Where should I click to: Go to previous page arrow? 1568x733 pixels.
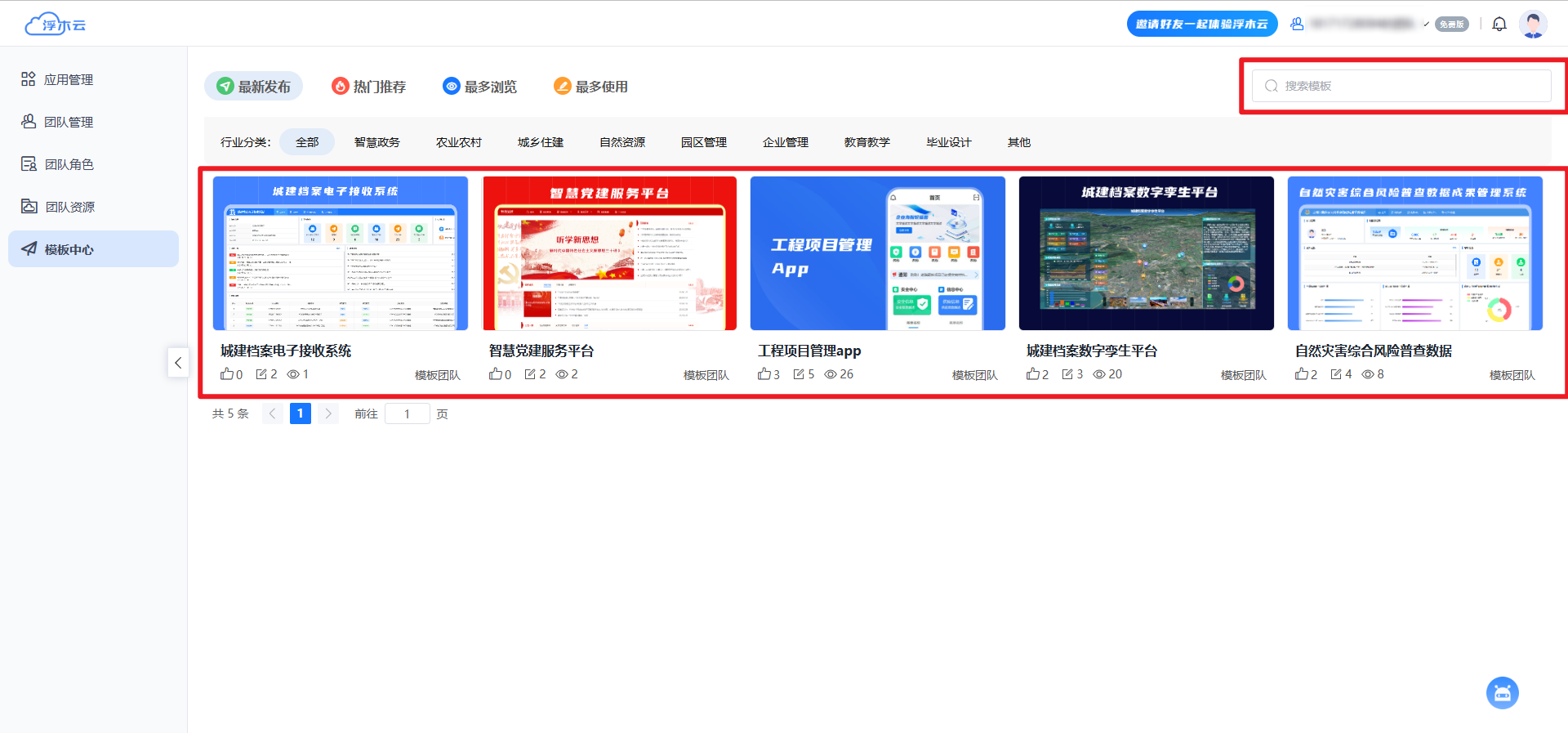tap(273, 413)
